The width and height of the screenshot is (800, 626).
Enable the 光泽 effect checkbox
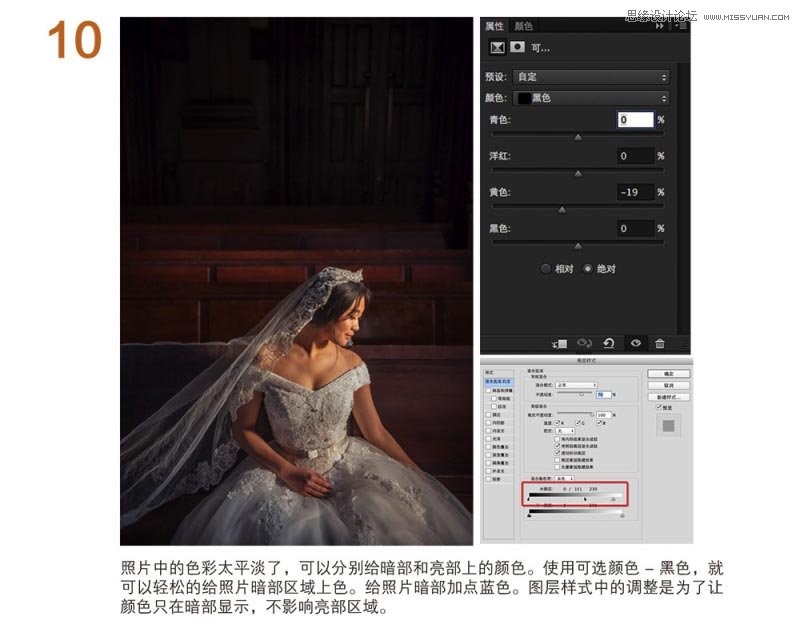coord(488,439)
